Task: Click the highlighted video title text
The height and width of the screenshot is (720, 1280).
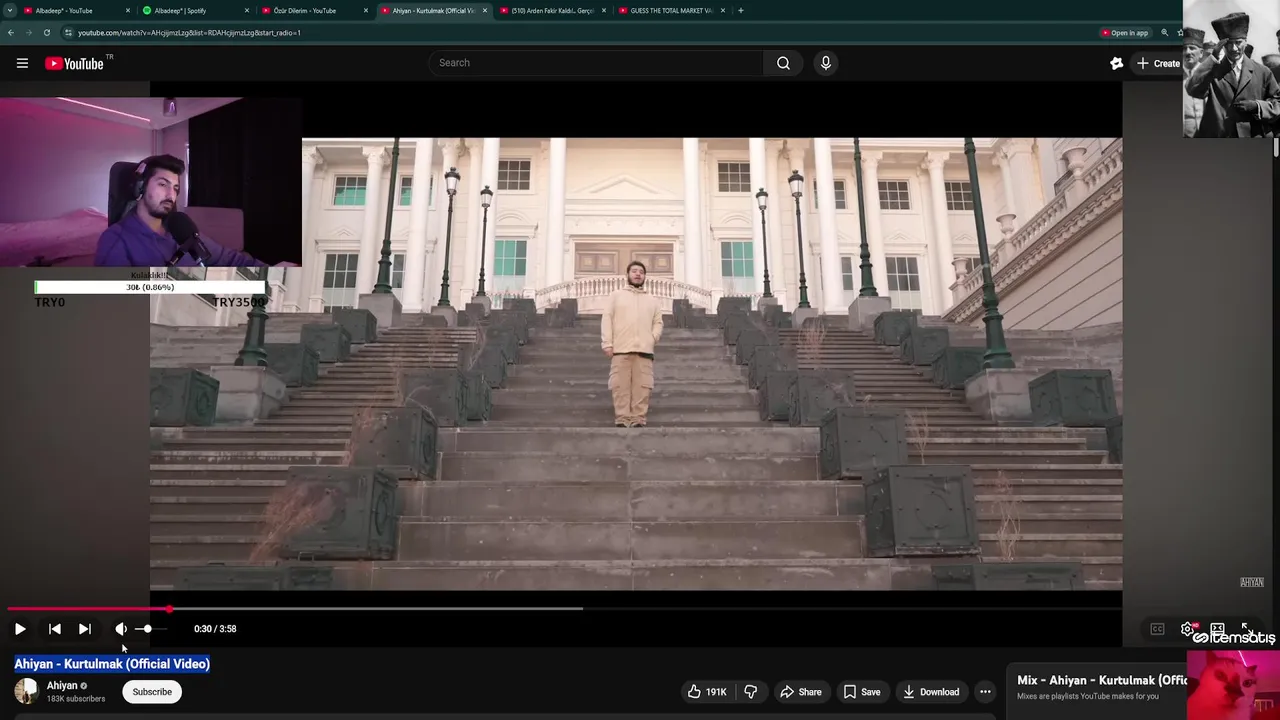Action: [112, 664]
